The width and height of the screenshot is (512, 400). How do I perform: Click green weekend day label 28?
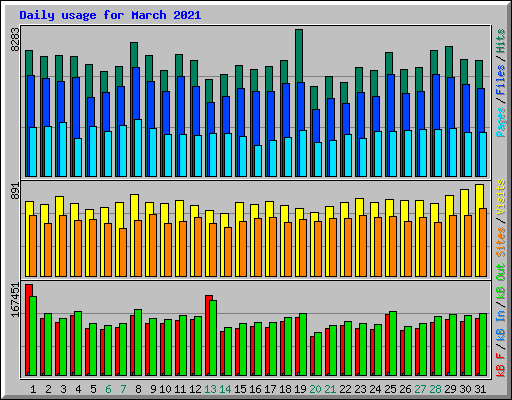(435, 389)
